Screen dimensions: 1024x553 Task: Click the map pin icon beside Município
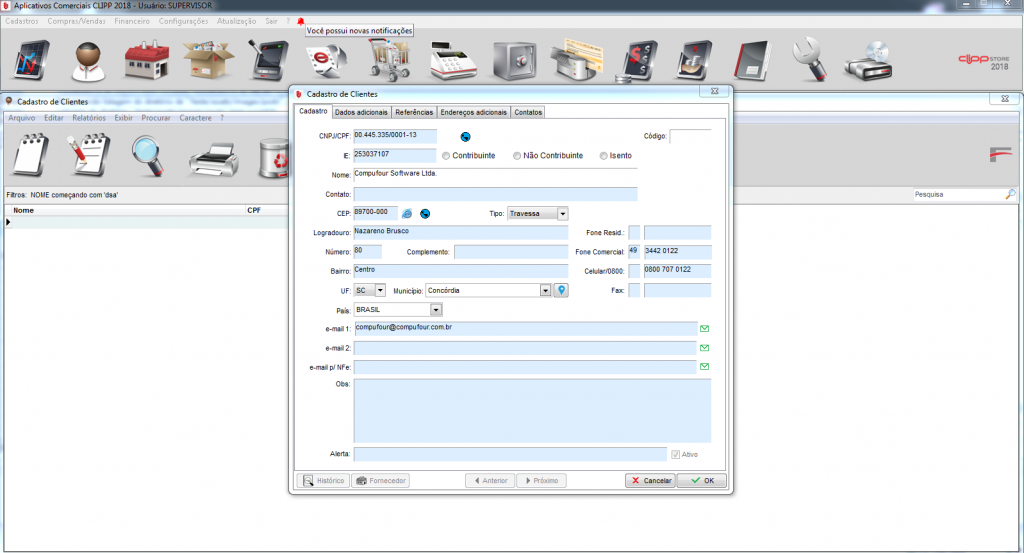pos(562,290)
